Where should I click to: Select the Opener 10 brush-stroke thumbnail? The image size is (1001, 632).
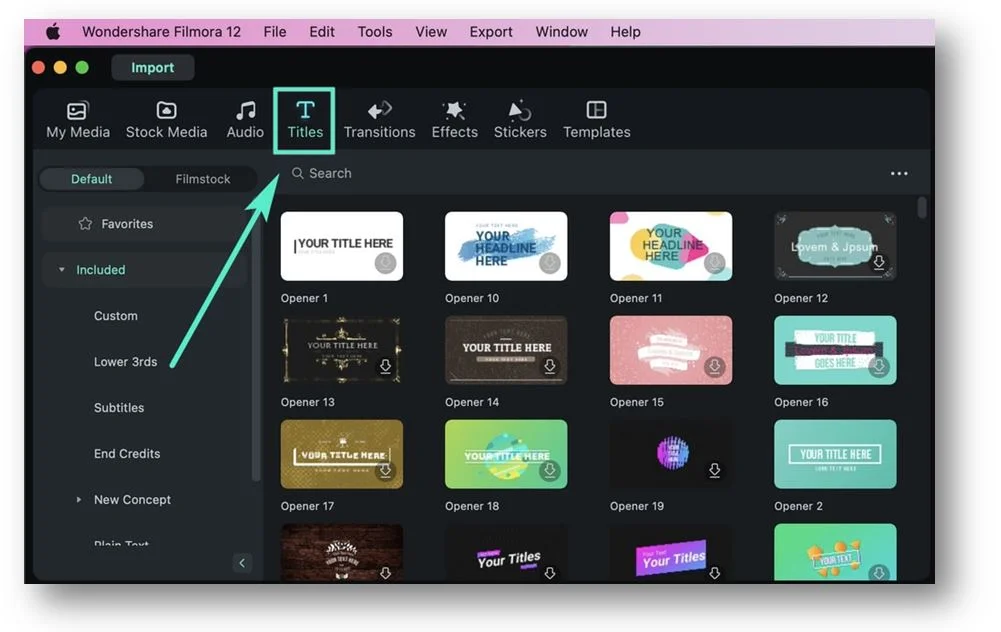tap(506, 246)
